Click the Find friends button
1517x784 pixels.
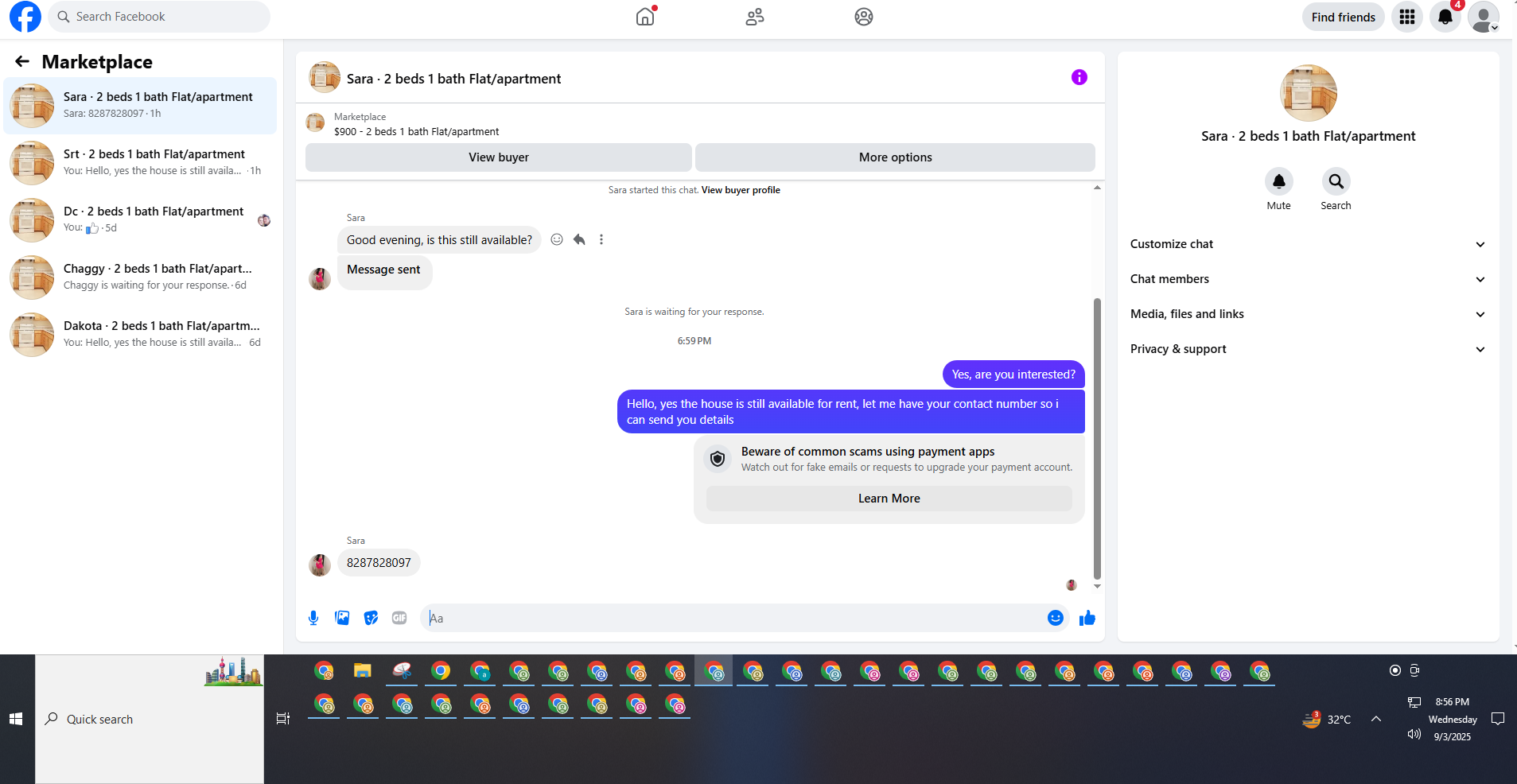1344,17
